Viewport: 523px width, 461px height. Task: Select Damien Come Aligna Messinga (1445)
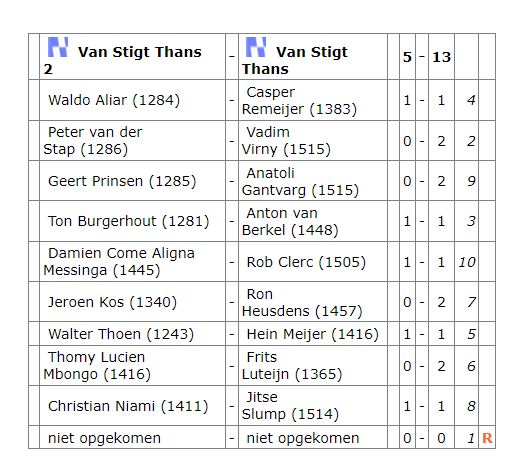(x=119, y=262)
